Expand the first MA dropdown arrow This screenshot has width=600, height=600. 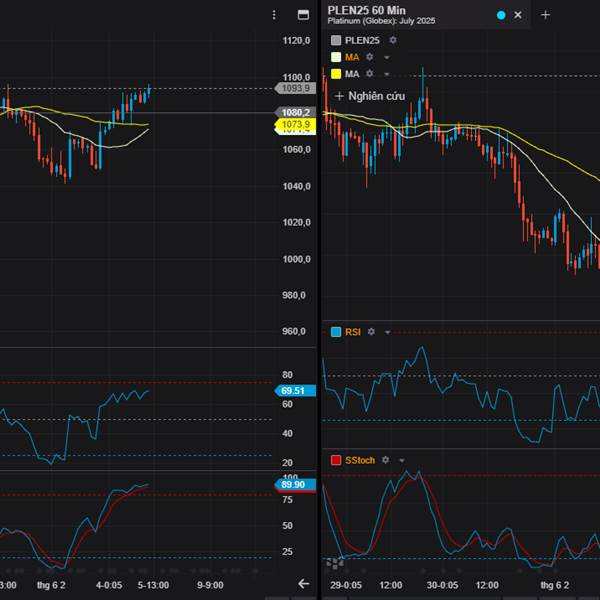[x=386, y=57]
